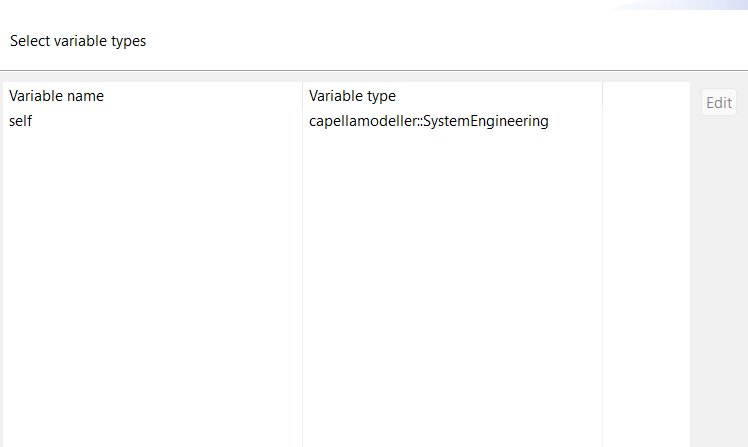Click the Edit button
The image size is (748, 447).
(x=718, y=102)
